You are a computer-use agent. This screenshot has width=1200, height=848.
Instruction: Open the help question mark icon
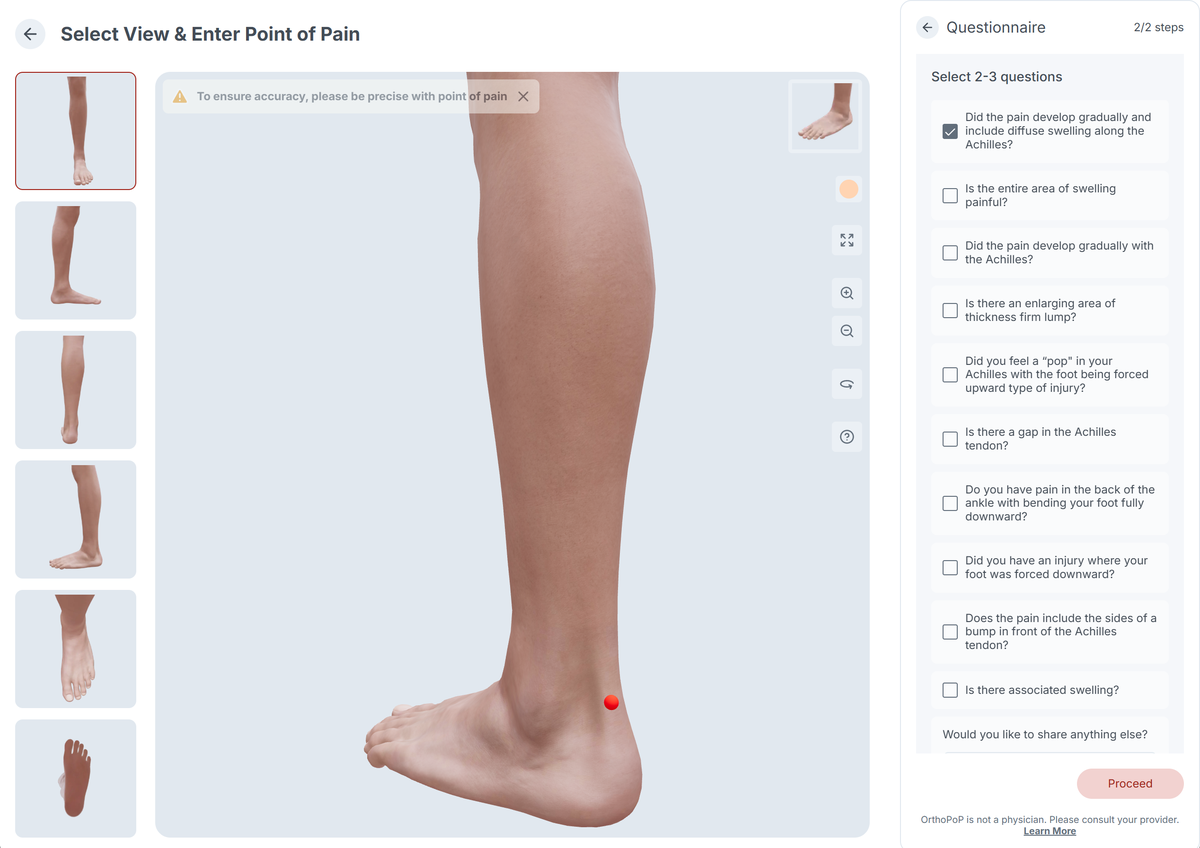[847, 437]
